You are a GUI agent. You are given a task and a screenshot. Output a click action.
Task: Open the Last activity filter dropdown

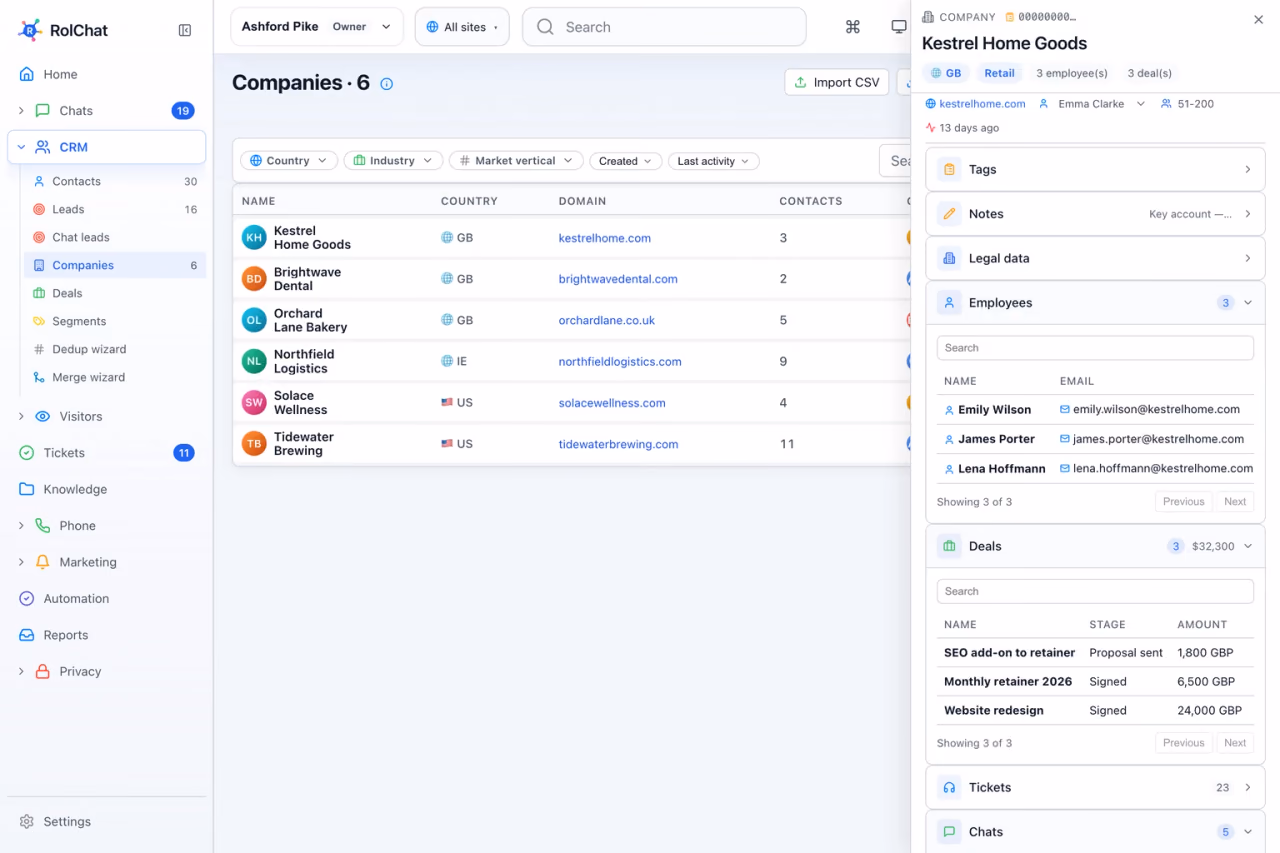pyautogui.click(x=713, y=161)
